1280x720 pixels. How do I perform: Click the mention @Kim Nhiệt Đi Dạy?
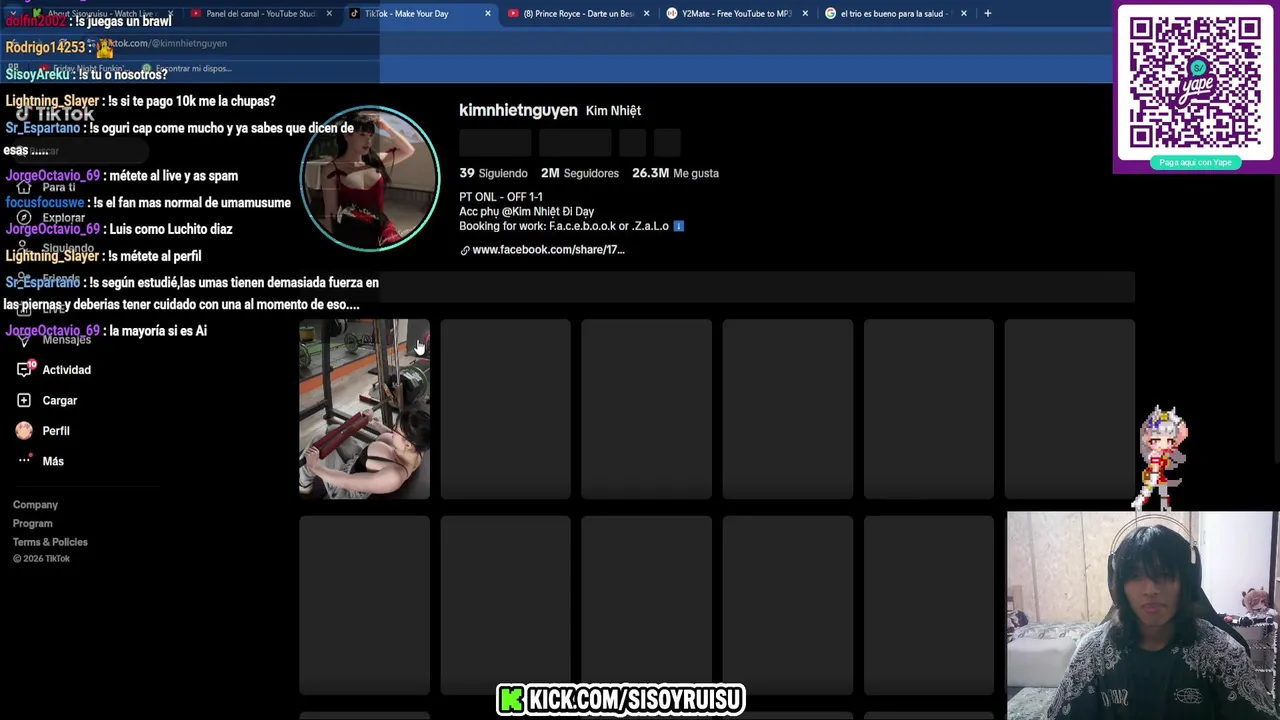coord(547,212)
